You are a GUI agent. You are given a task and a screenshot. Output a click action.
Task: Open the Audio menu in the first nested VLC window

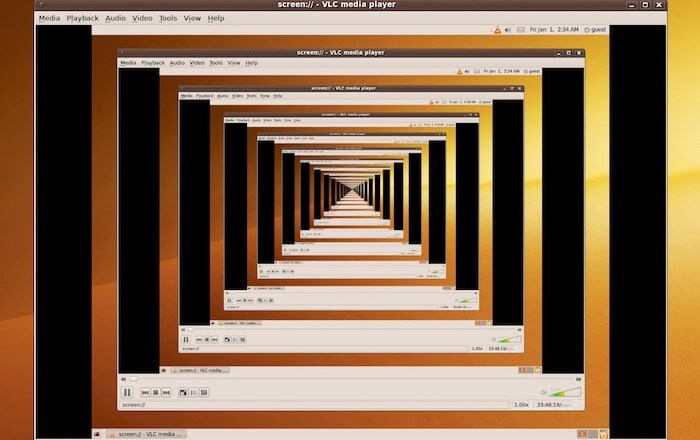(x=177, y=63)
